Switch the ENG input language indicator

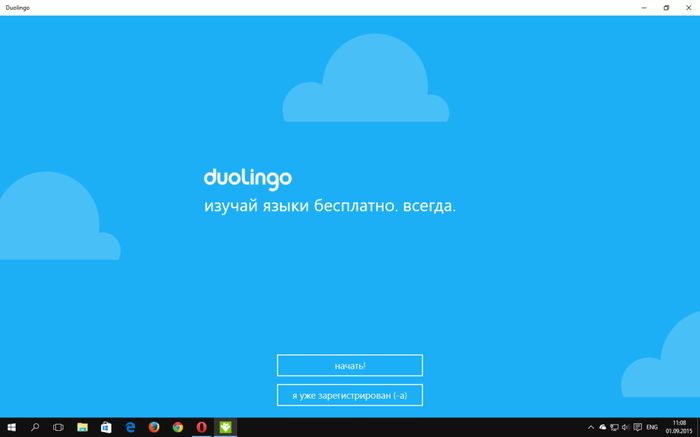point(652,427)
